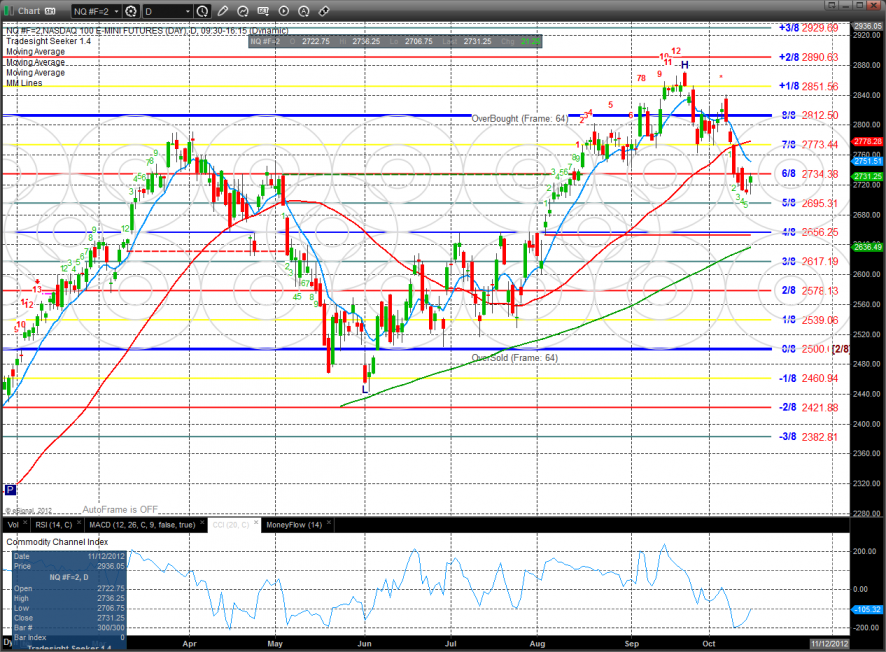
Task: Click the third Moving Average study label
Action: [36, 73]
